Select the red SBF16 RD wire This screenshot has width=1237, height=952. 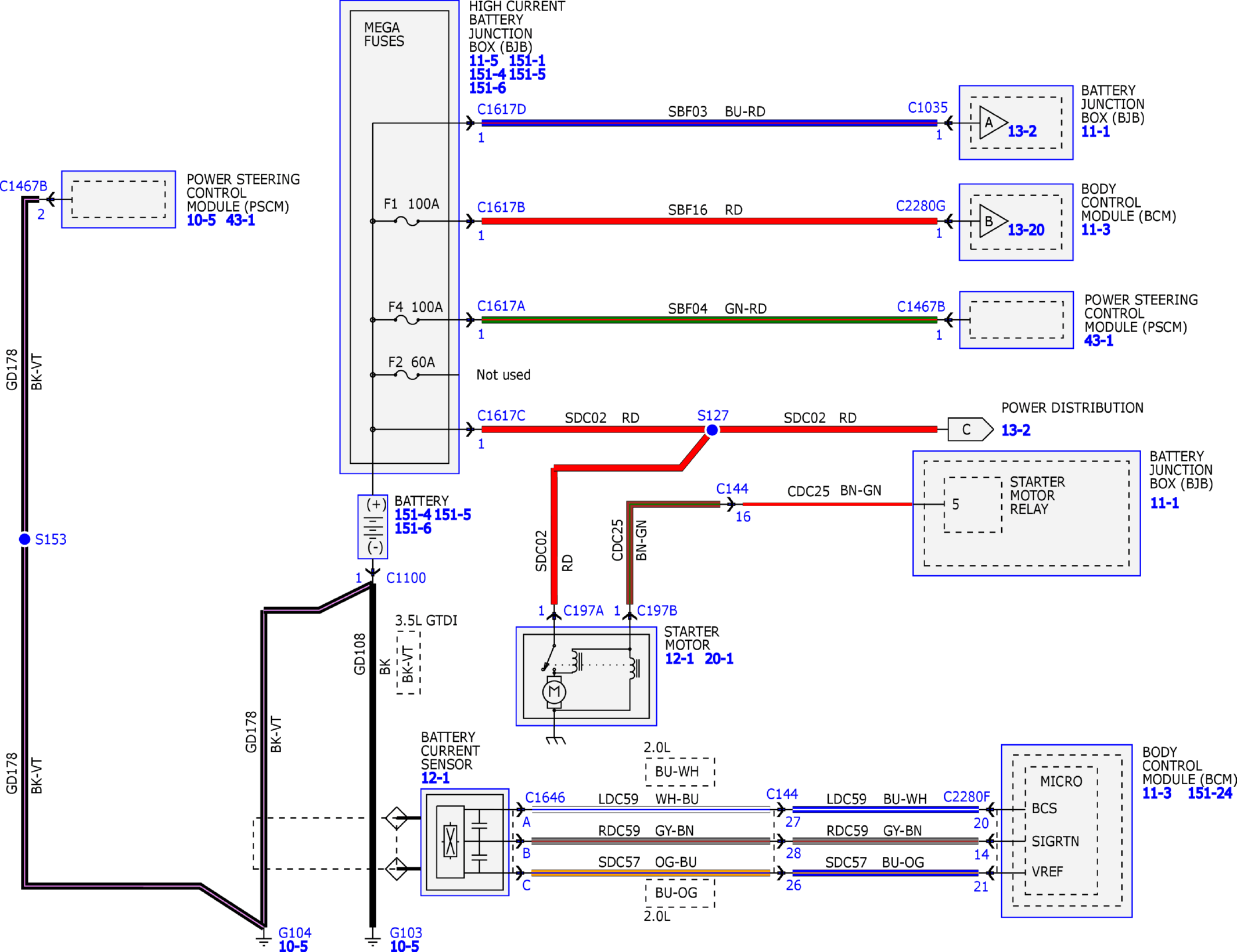pos(709,221)
